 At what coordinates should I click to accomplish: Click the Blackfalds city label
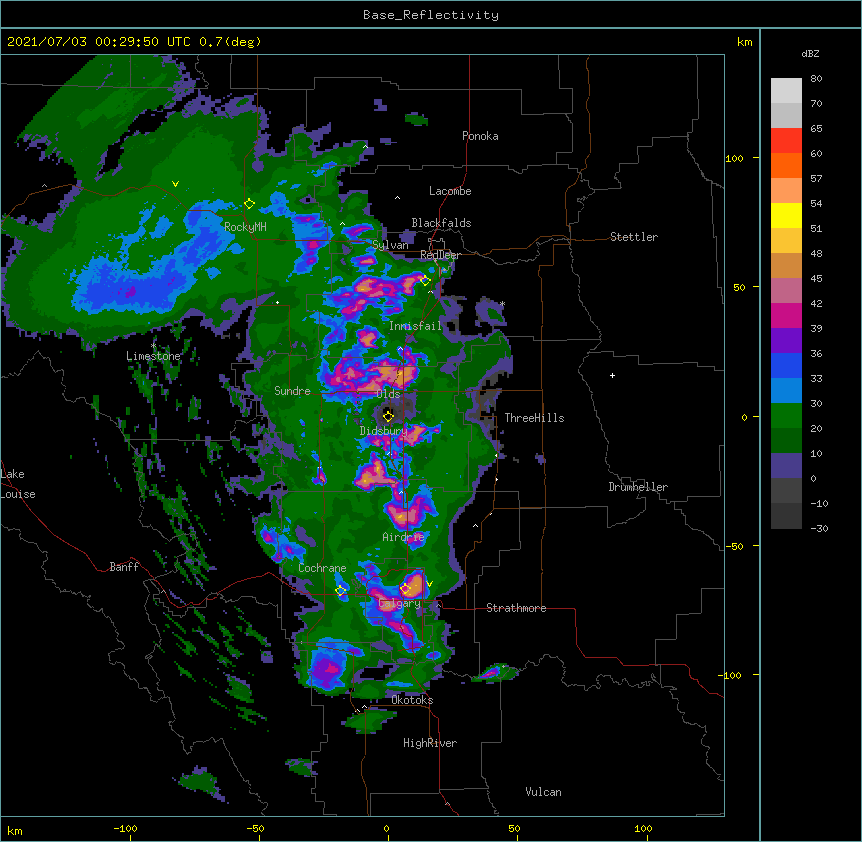[x=441, y=223]
